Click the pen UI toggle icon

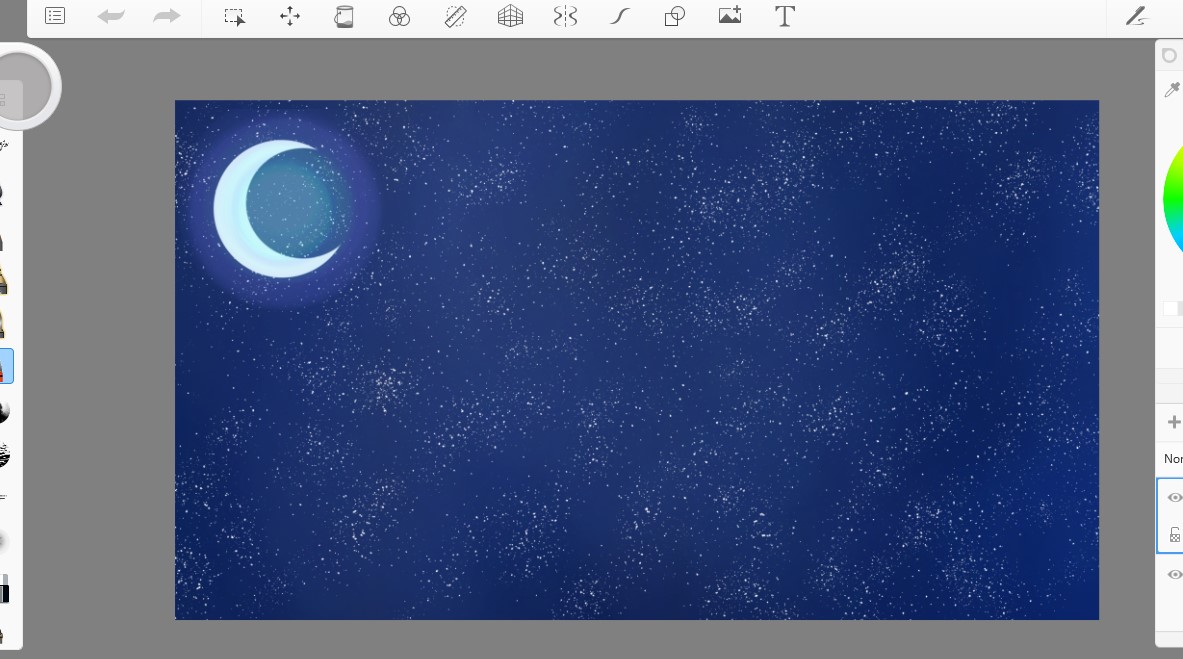(x=1137, y=16)
